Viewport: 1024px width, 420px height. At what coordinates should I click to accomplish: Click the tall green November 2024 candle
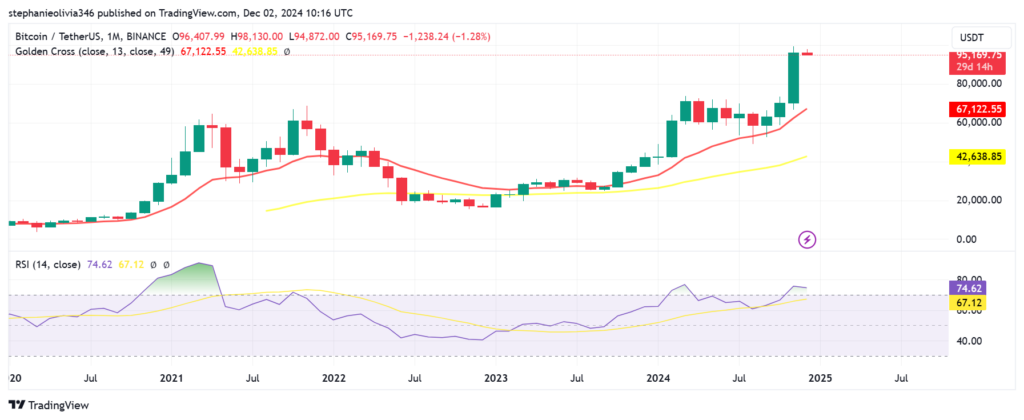coord(794,78)
